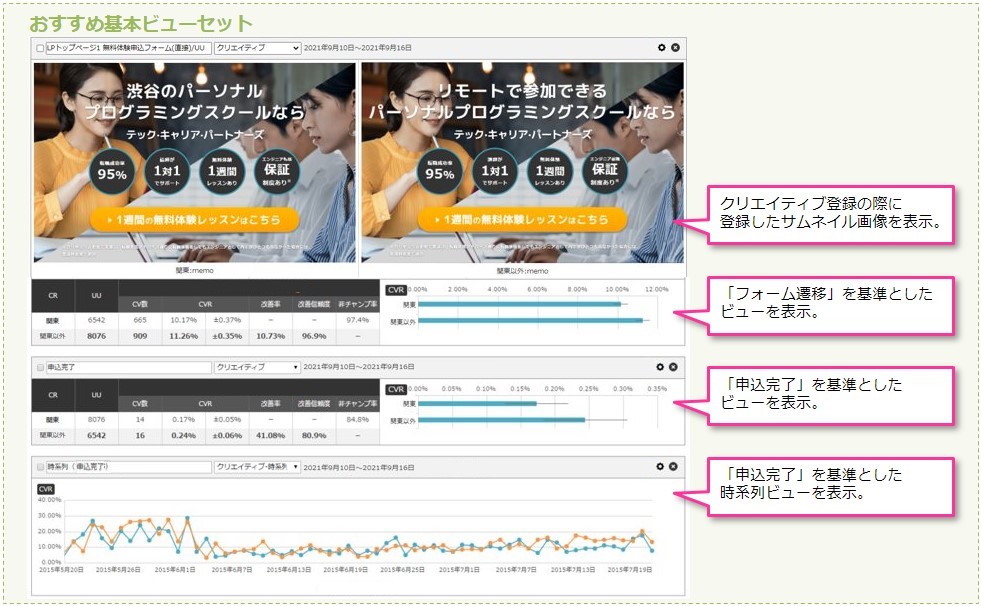Click the 80.9% 改善信頼度 cell
The width and height of the screenshot is (981, 606).
[314, 436]
